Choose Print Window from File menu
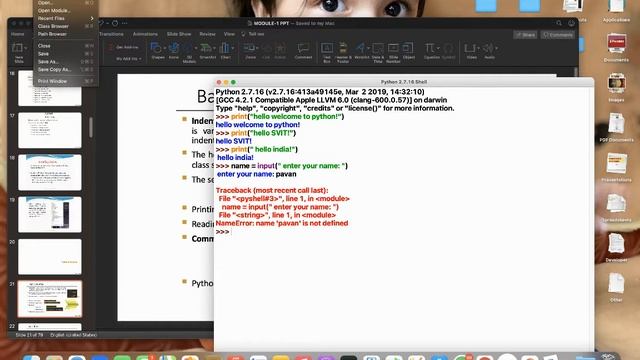Screen dimensions: 640x360 point(65,81)
